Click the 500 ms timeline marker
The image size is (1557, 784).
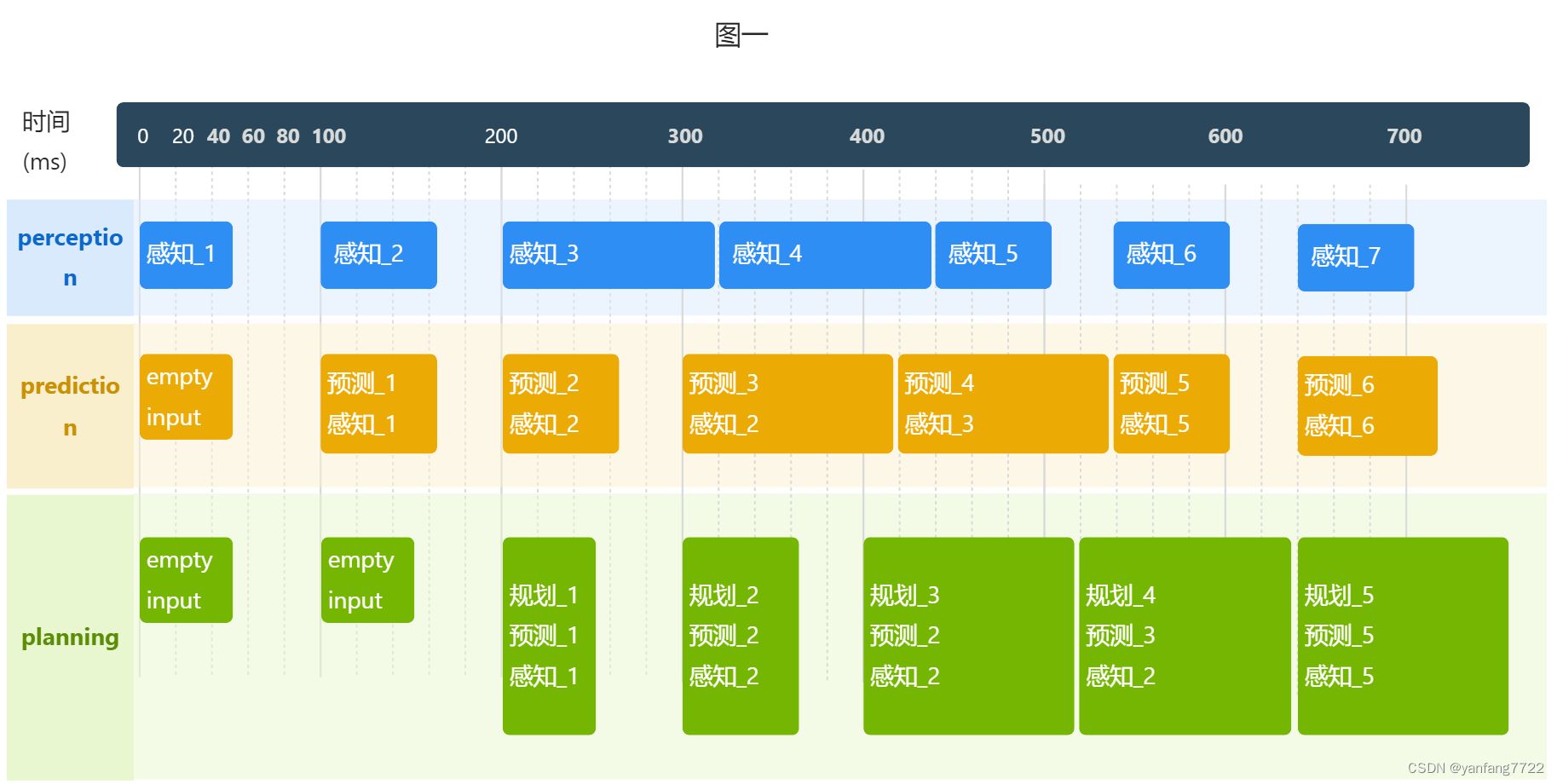1047,136
